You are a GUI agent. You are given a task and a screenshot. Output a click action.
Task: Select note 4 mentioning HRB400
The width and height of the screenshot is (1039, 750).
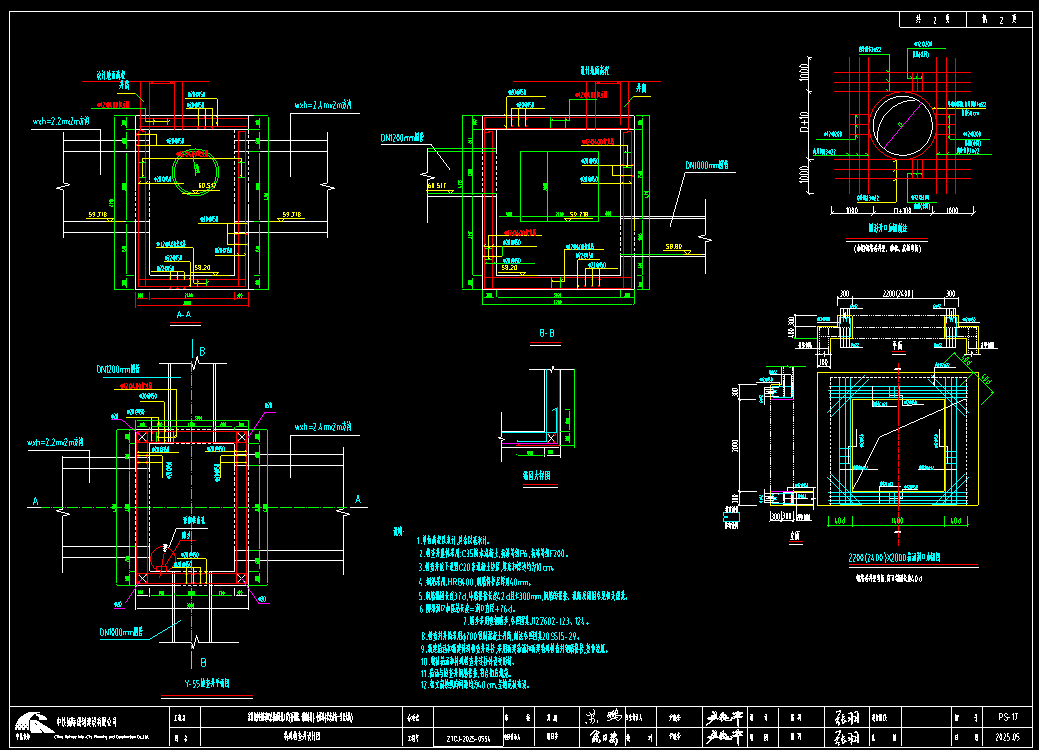(474, 582)
